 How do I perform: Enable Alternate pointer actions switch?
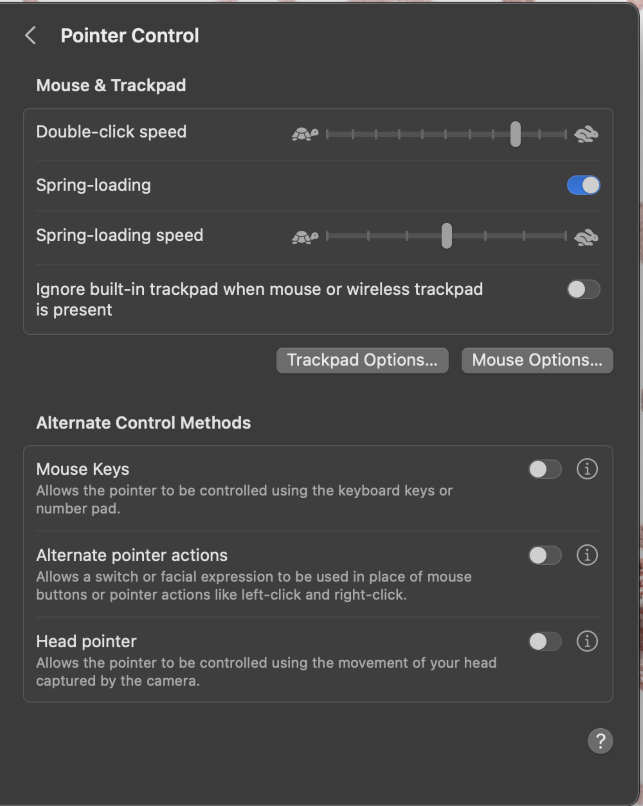click(545, 555)
